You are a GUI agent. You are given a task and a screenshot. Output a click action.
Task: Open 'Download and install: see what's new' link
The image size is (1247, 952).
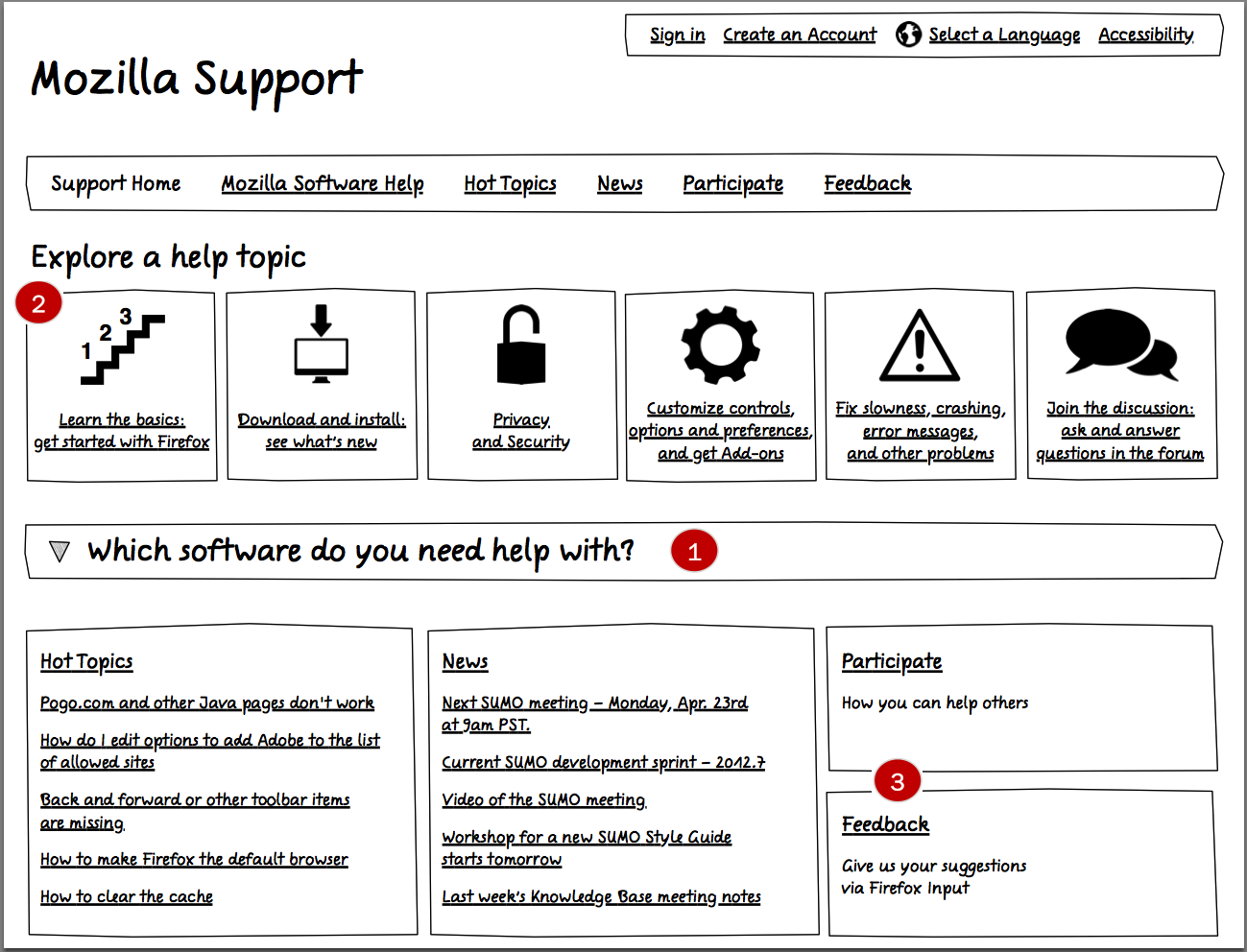click(322, 431)
